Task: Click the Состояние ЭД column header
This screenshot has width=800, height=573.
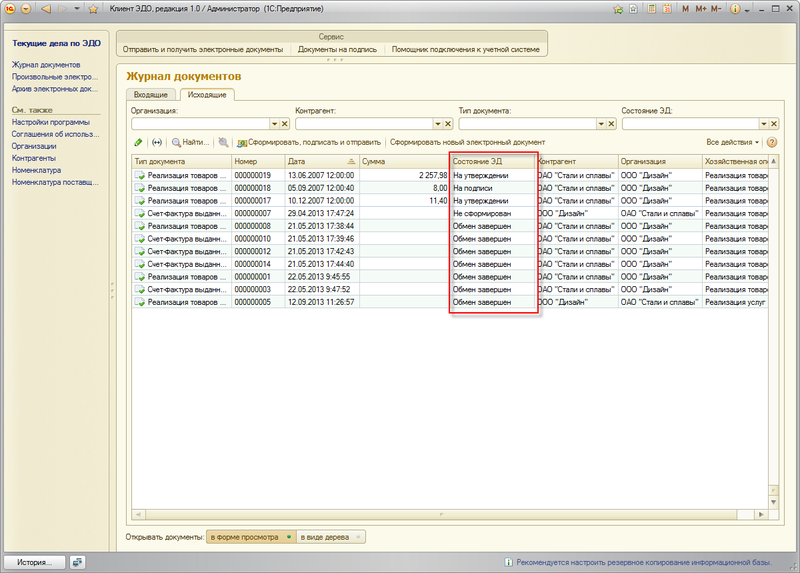Action: click(493, 161)
